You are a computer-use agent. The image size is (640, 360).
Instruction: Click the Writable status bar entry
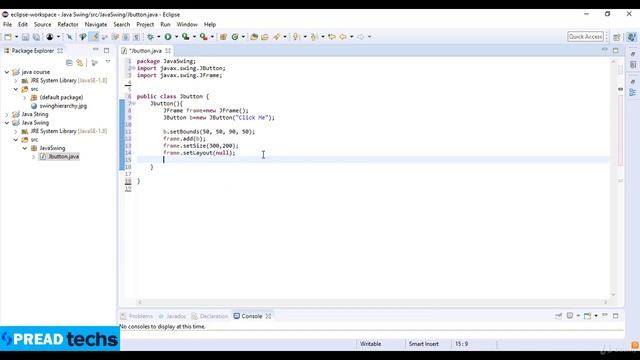coord(370,344)
